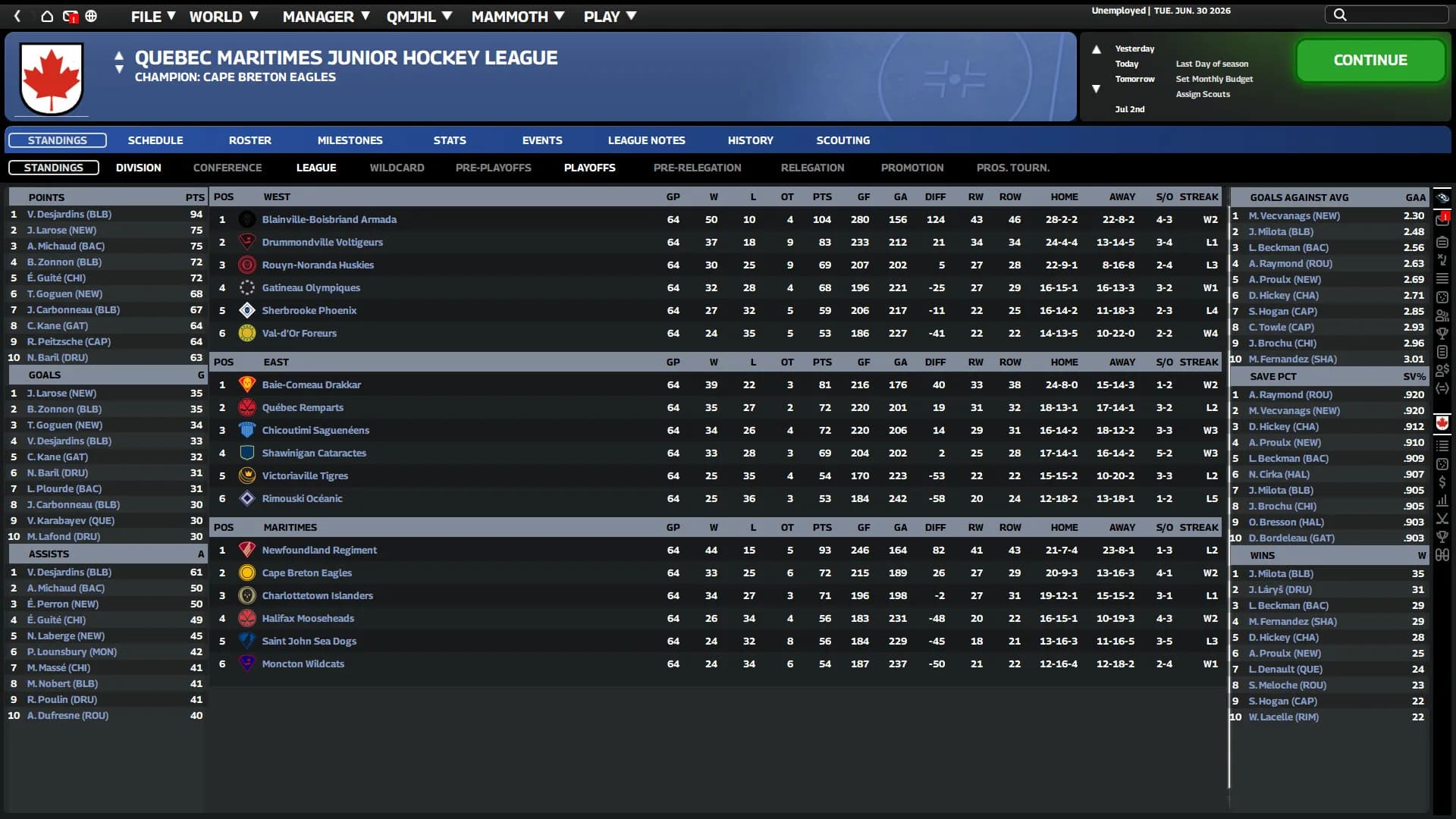Open the Assign Scouts task
The height and width of the screenshot is (819, 1456).
(x=1203, y=94)
